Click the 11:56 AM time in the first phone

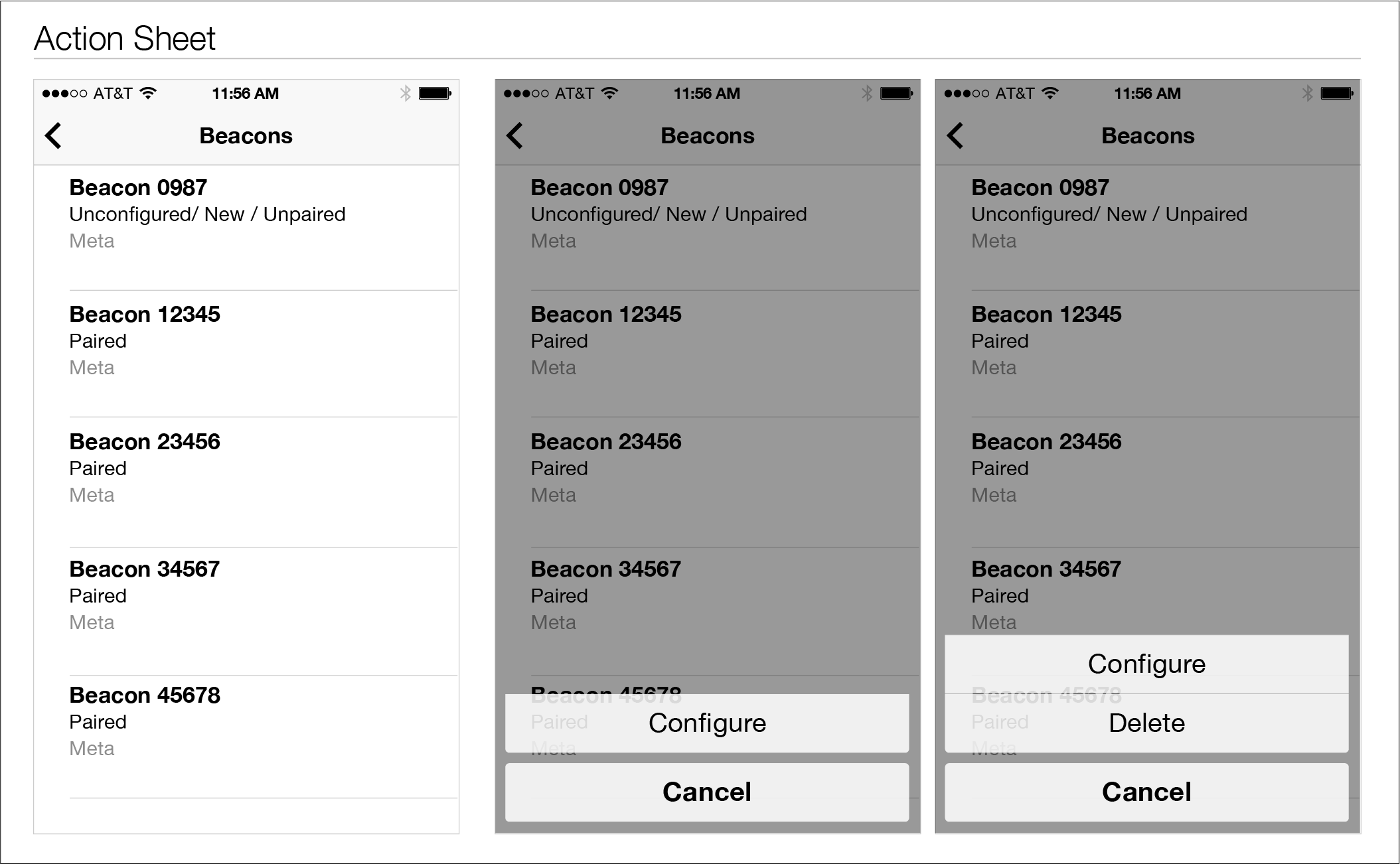click(x=246, y=94)
